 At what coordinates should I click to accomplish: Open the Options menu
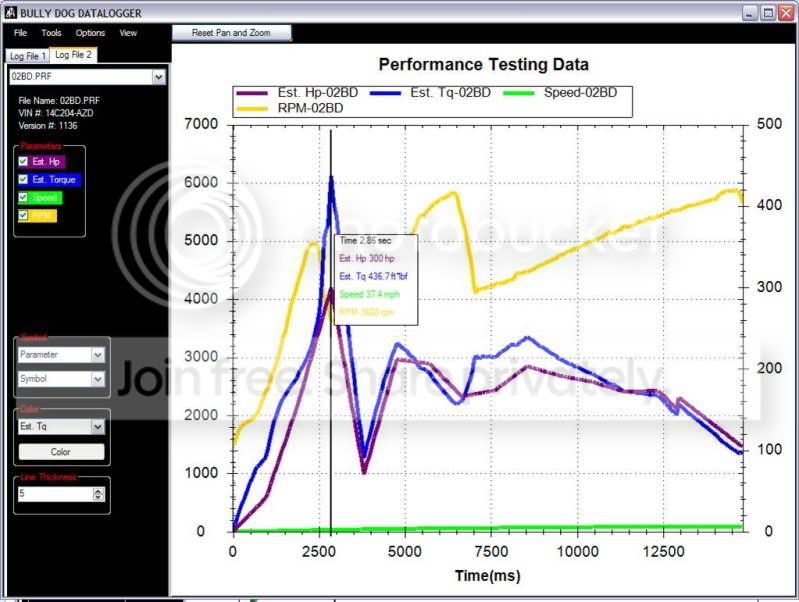coord(90,33)
